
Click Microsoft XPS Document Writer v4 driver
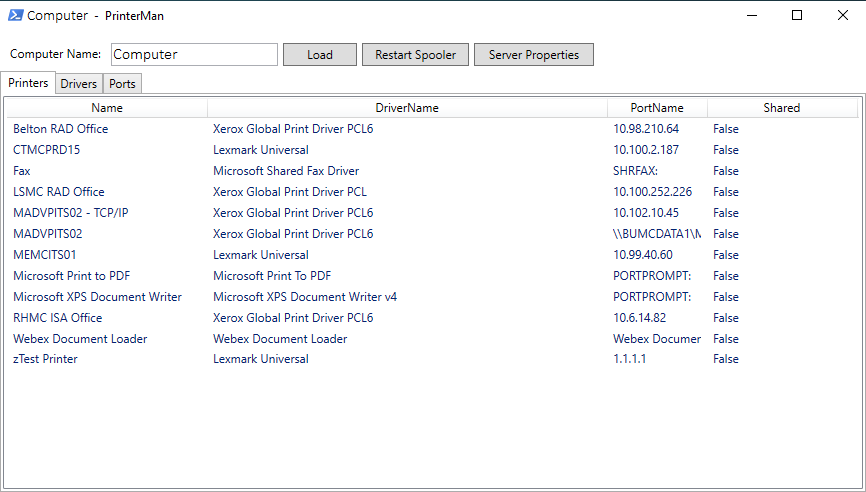pos(305,297)
